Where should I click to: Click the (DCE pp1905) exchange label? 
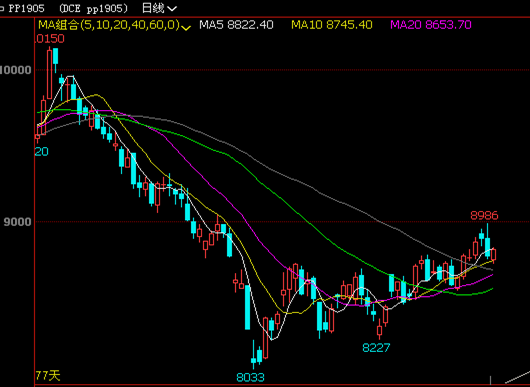tap(93, 8)
